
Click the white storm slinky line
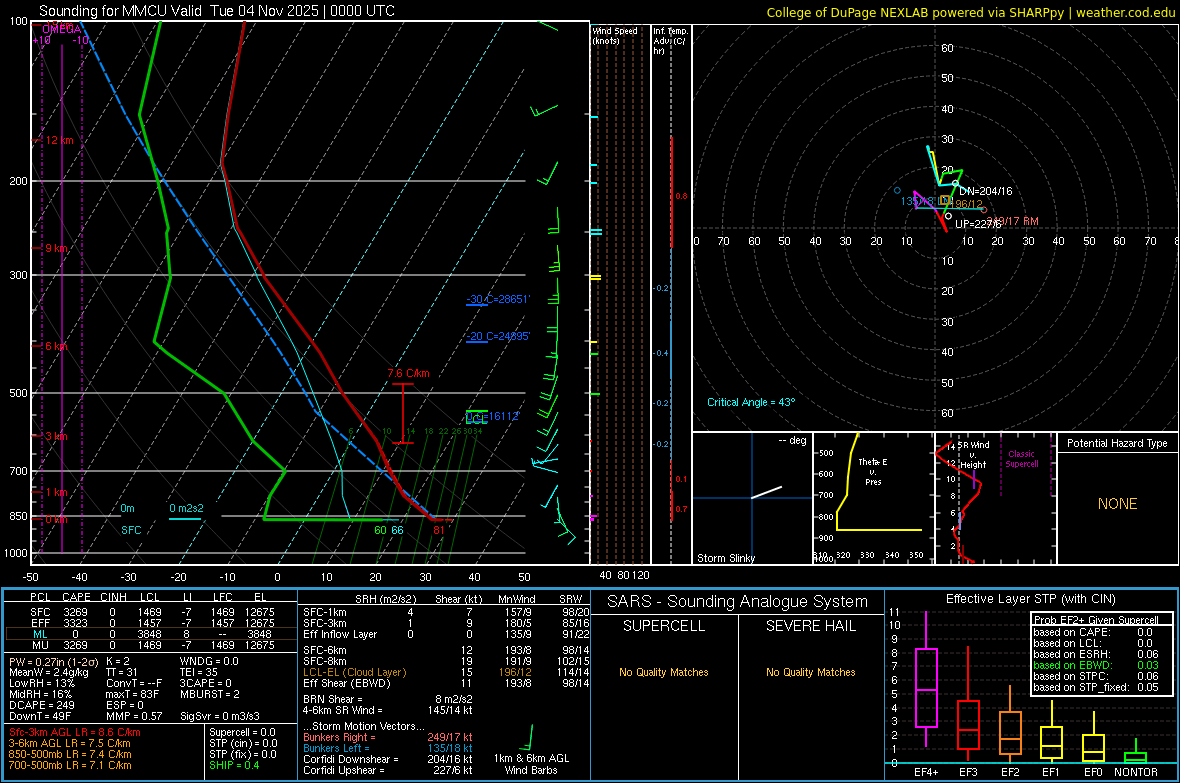tap(767, 492)
